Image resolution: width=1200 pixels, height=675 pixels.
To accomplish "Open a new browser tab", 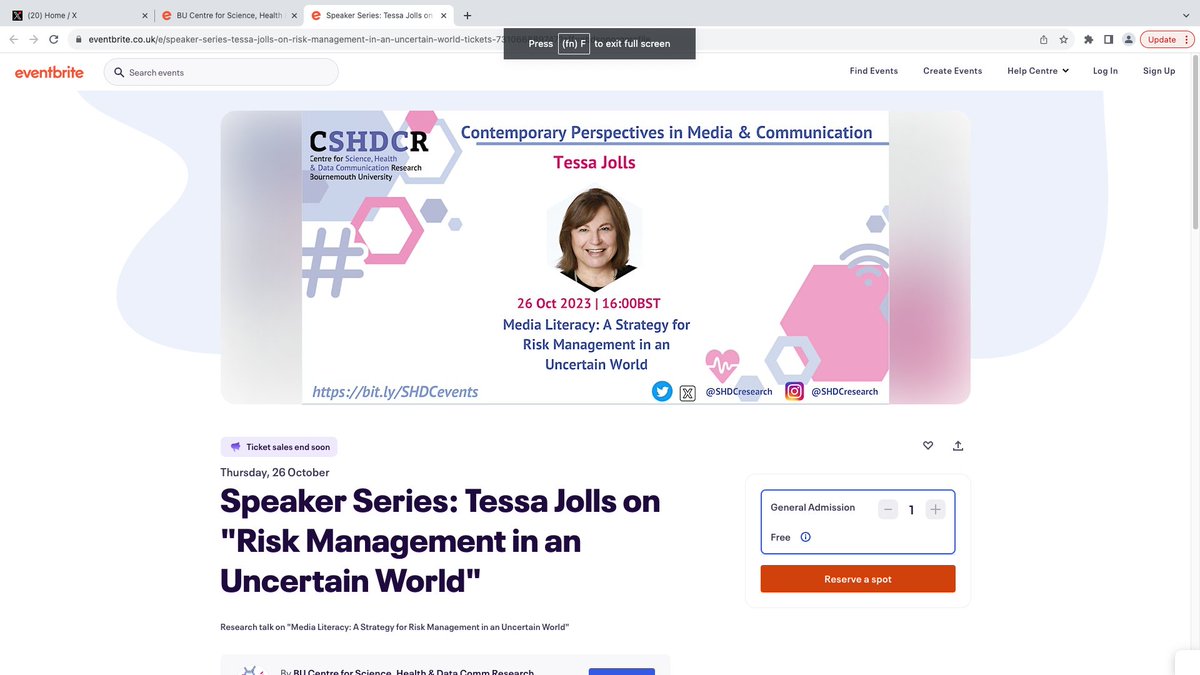I will 468,15.
